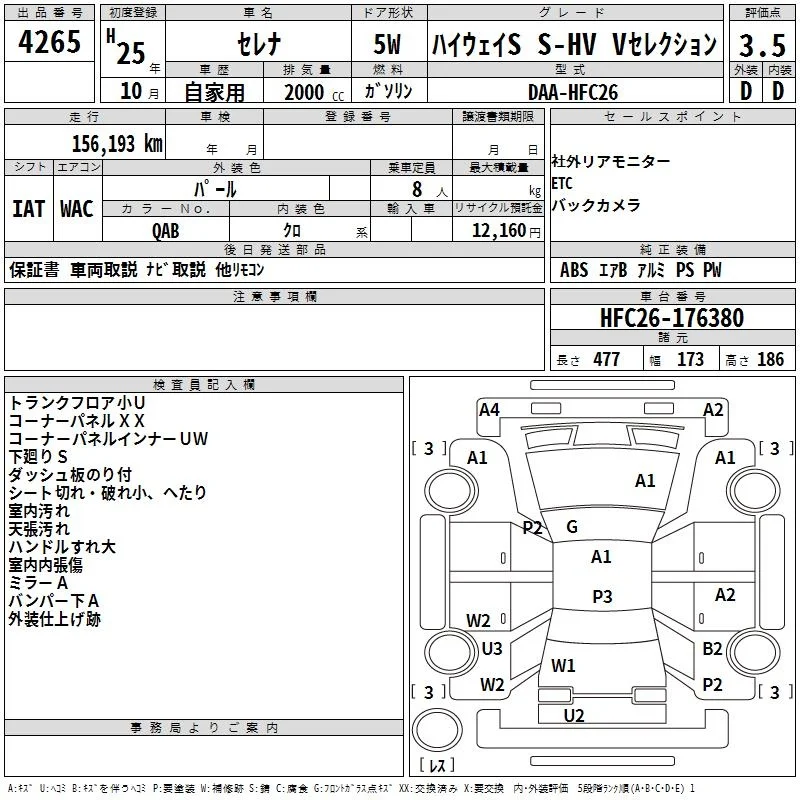The image size is (800, 800).
Task: Click inspector note ダッシュ板のり付
Action: tap(70, 475)
